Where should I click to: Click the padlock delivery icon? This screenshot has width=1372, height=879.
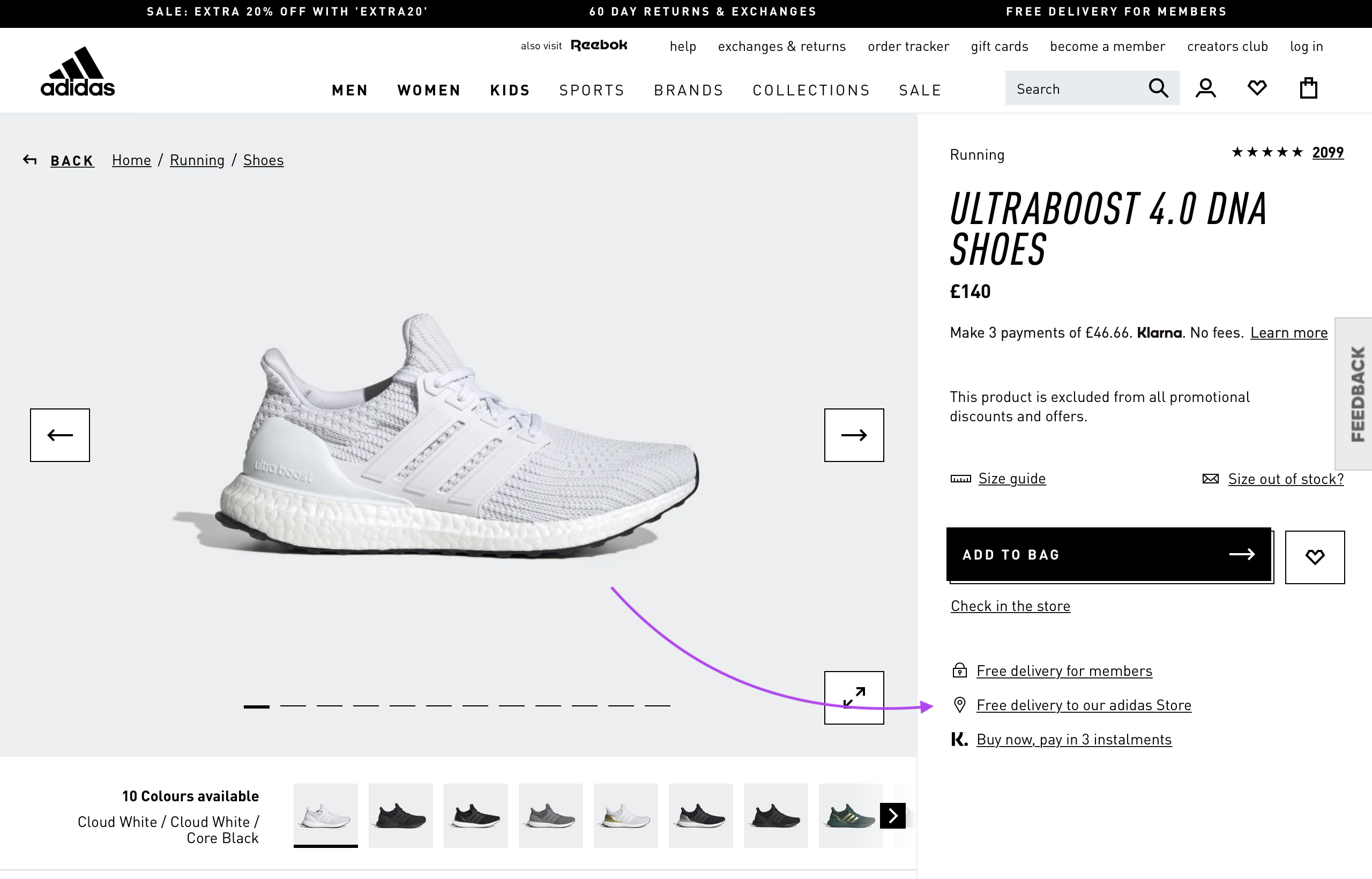point(959,670)
